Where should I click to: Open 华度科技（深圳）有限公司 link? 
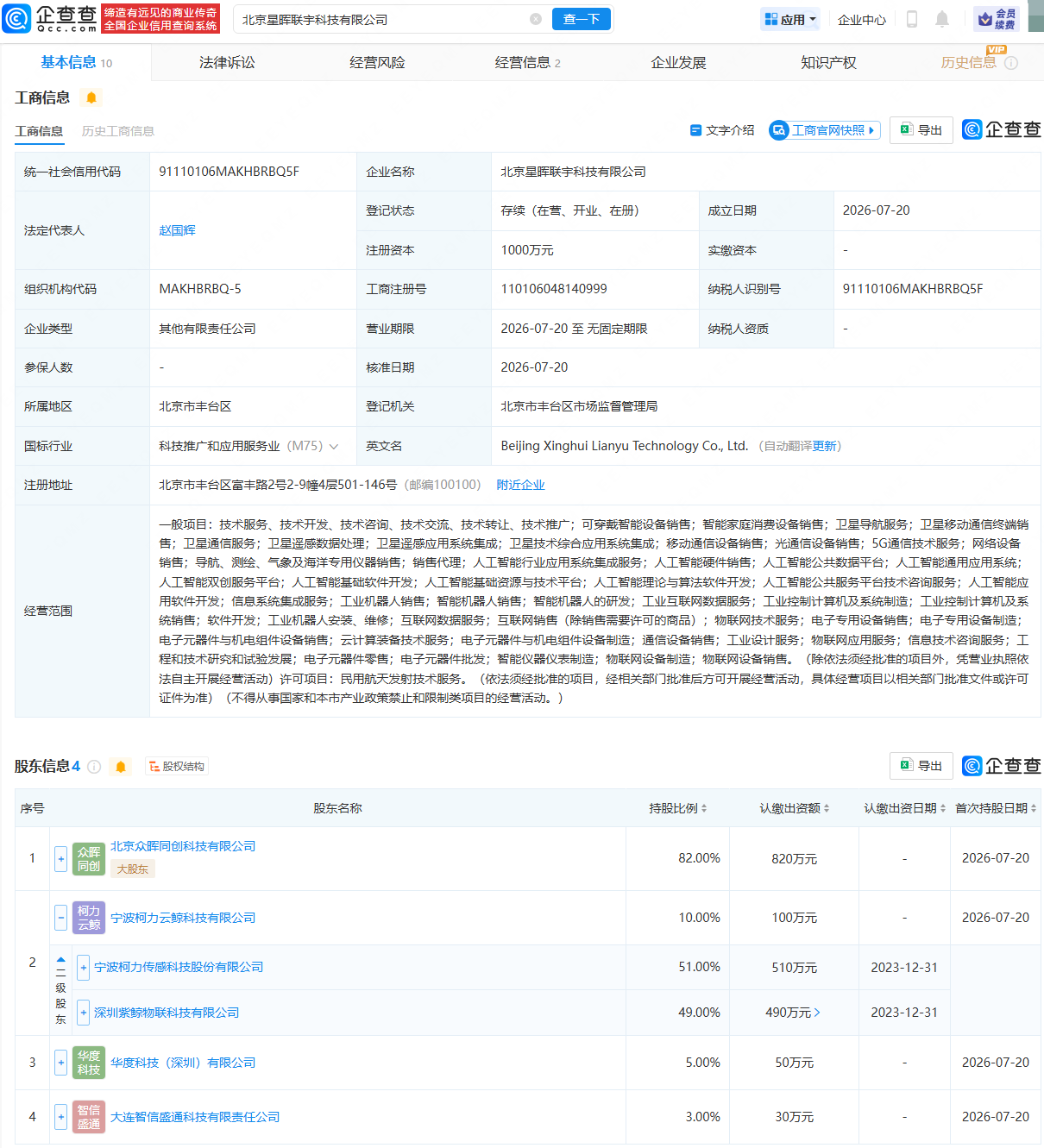tap(183, 1063)
